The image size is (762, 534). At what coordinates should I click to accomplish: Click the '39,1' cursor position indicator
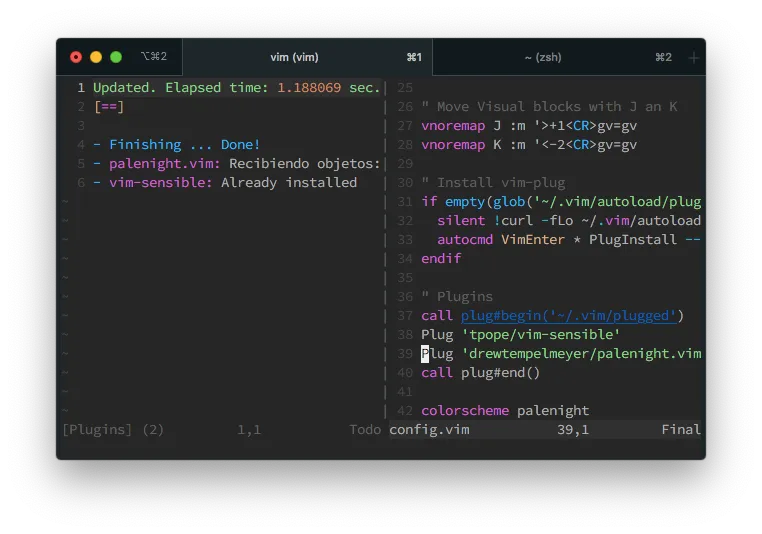point(573,430)
